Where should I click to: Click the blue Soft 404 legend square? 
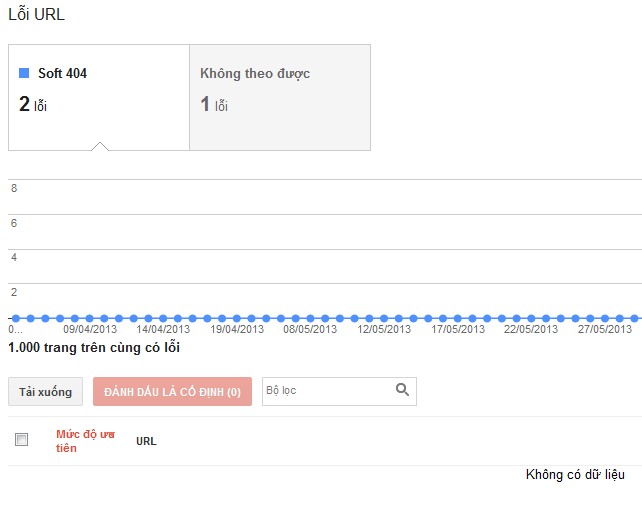[x=24, y=73]
